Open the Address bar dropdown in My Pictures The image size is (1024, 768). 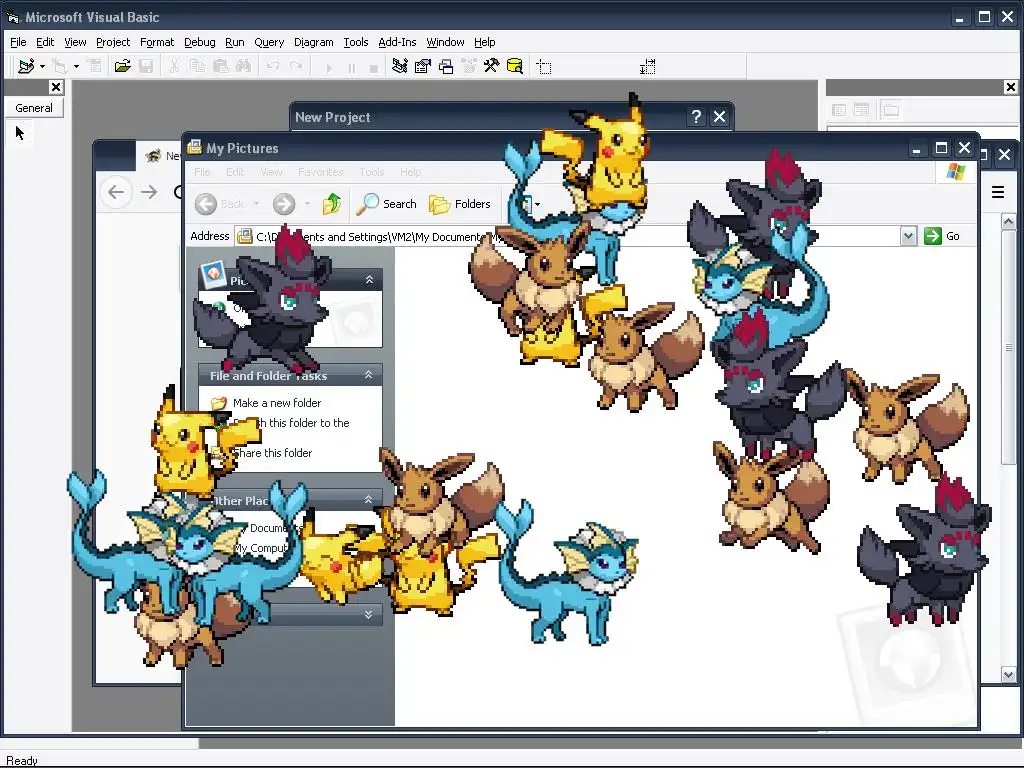pyautogui.click(x=908, y=236)
